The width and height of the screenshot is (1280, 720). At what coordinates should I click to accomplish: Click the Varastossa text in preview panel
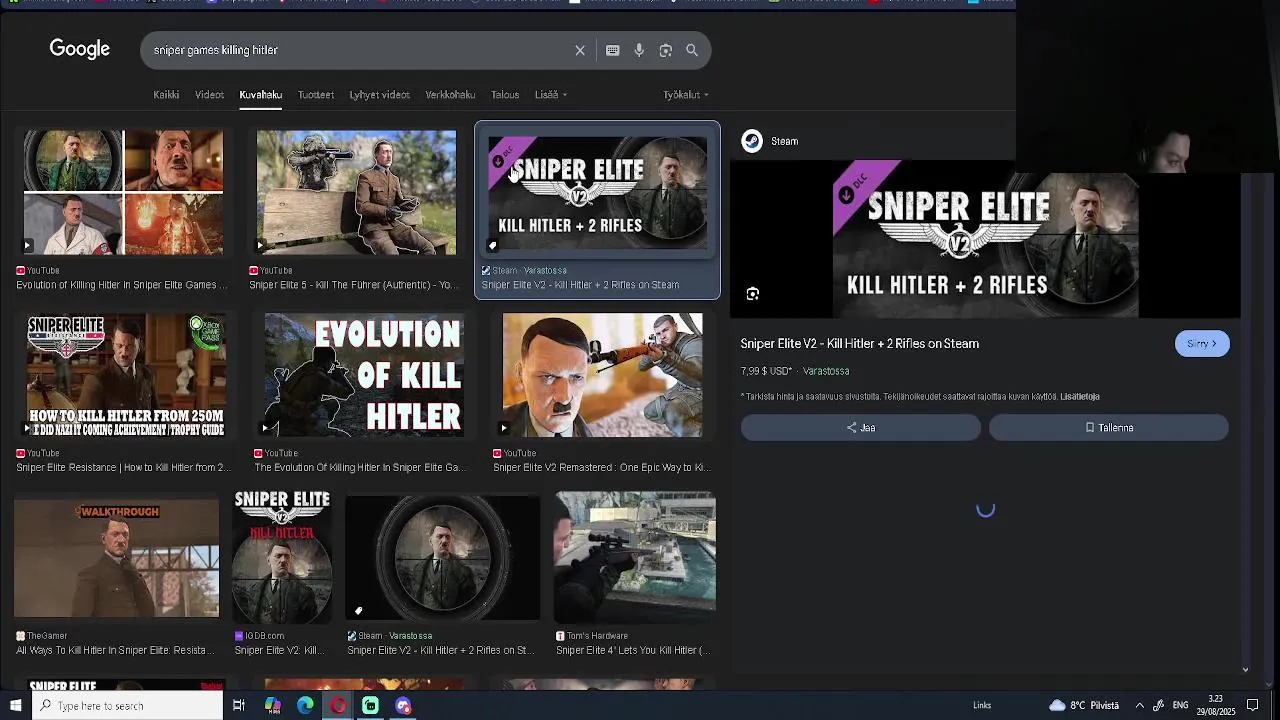point(826,371)
